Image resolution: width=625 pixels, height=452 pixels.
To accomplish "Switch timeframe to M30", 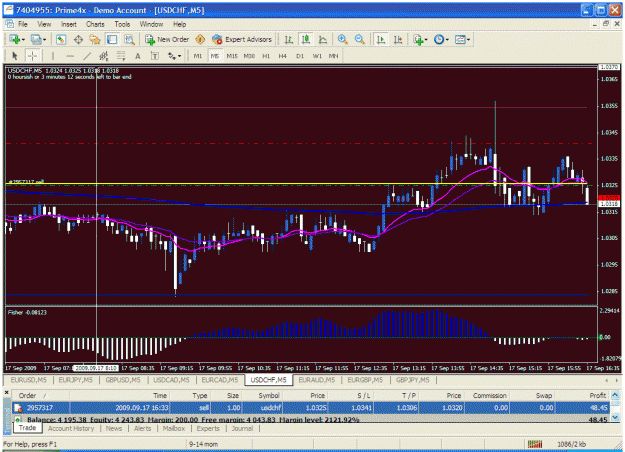I will tap(249, 56).
